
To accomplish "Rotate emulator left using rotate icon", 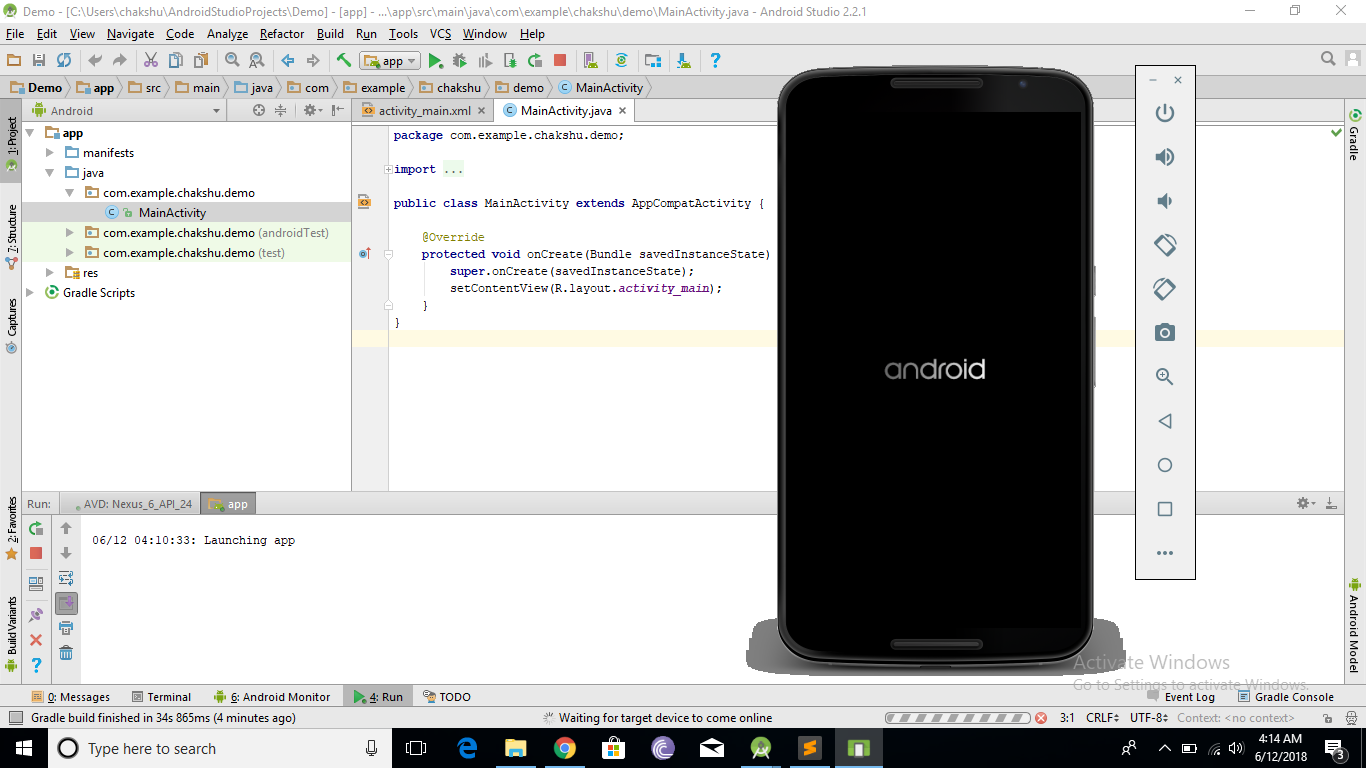I will point(1164,245).
